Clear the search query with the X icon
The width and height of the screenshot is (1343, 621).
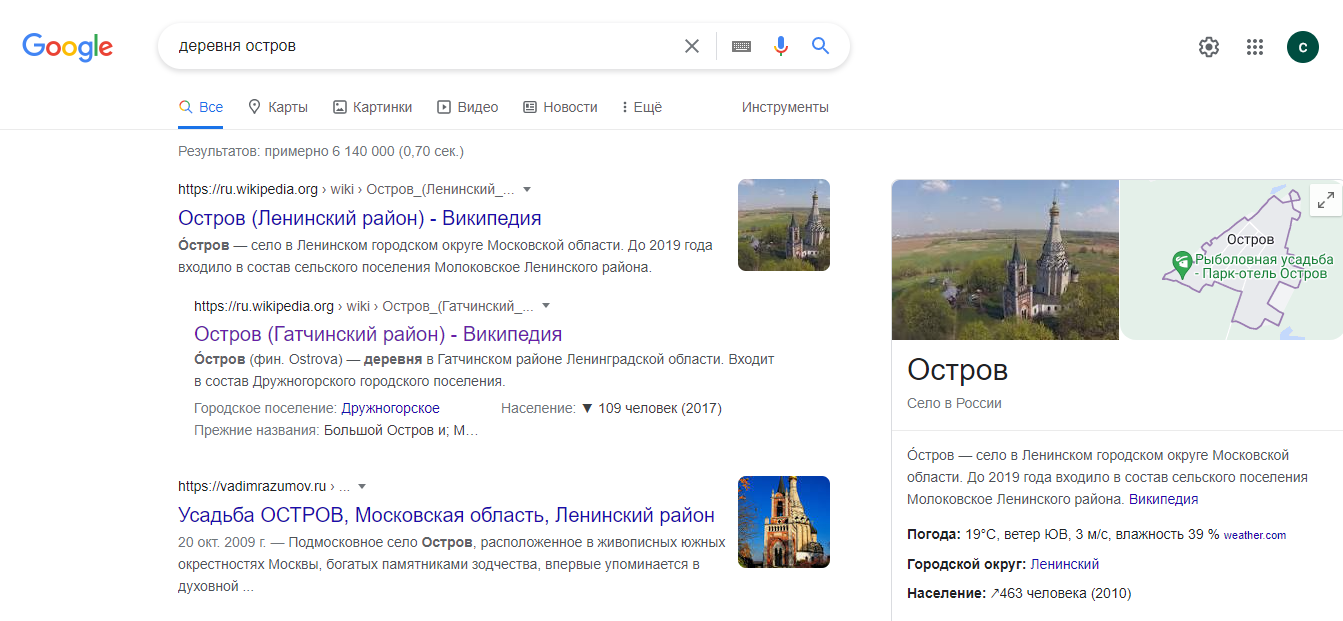(x=691, y=46)
